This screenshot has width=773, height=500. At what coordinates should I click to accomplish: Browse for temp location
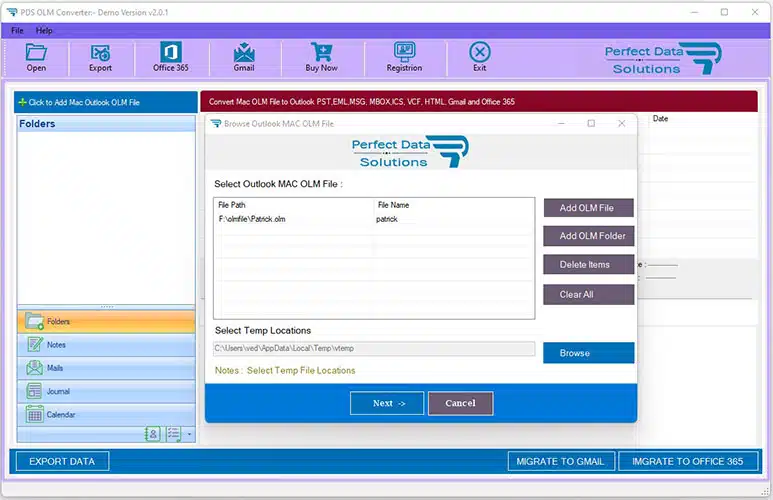click(589, 353)
